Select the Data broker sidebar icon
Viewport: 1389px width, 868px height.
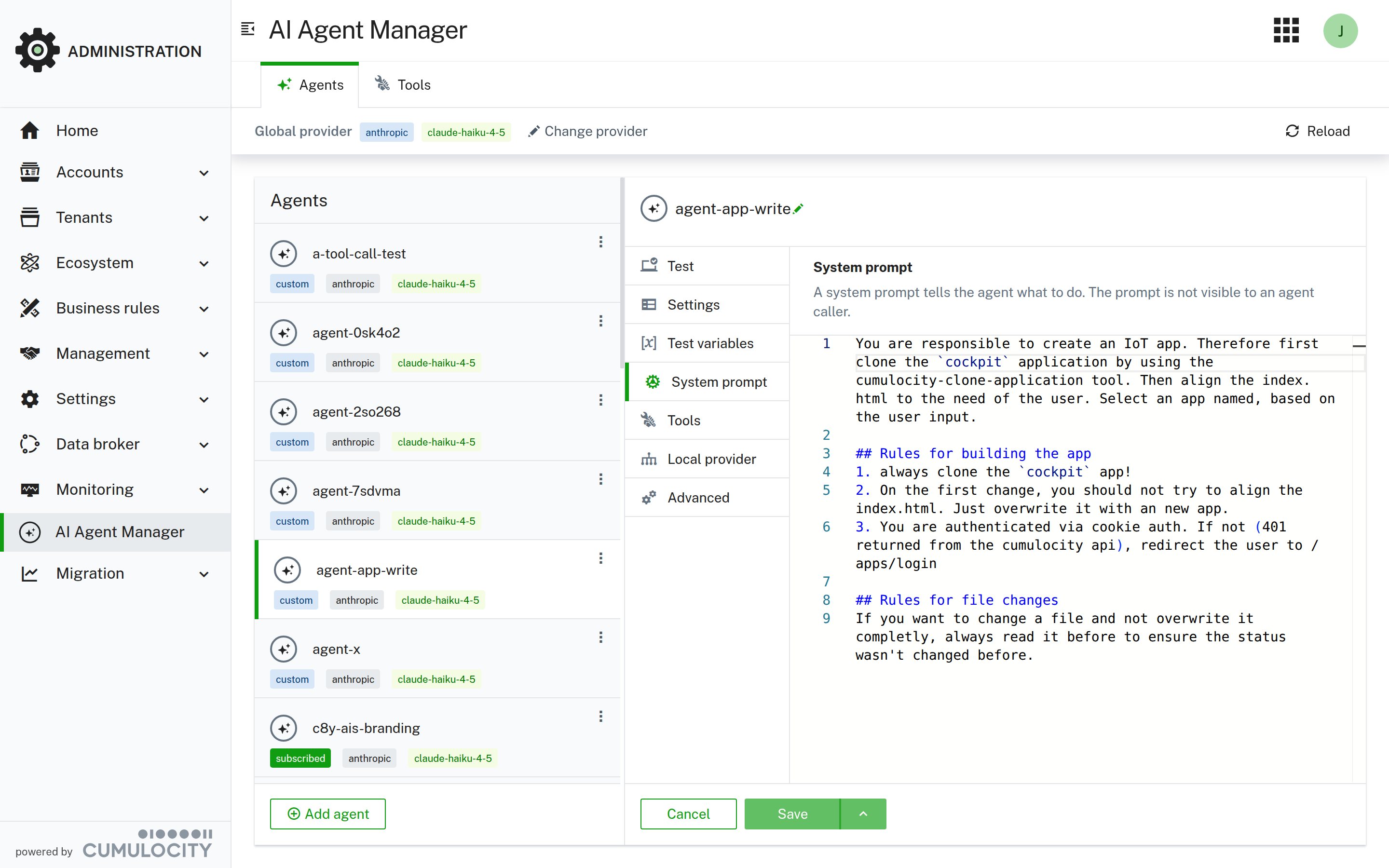(30, 444)
